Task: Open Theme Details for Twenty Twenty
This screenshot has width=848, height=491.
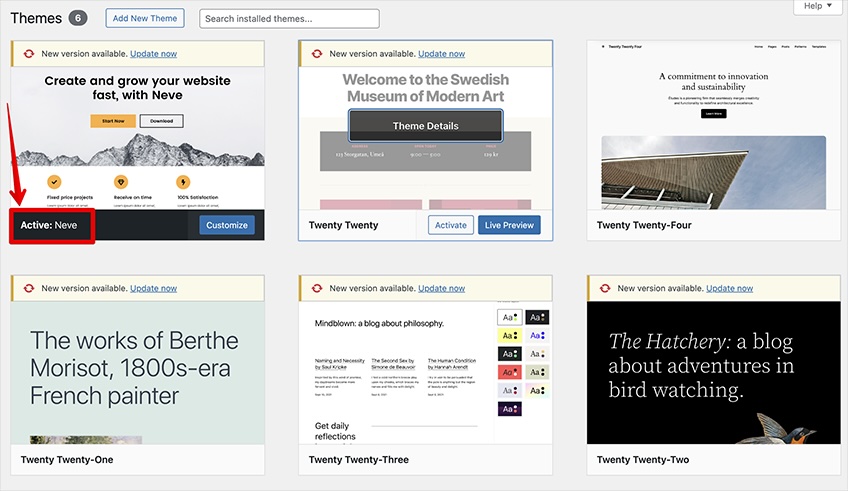Action: [426, 125]
